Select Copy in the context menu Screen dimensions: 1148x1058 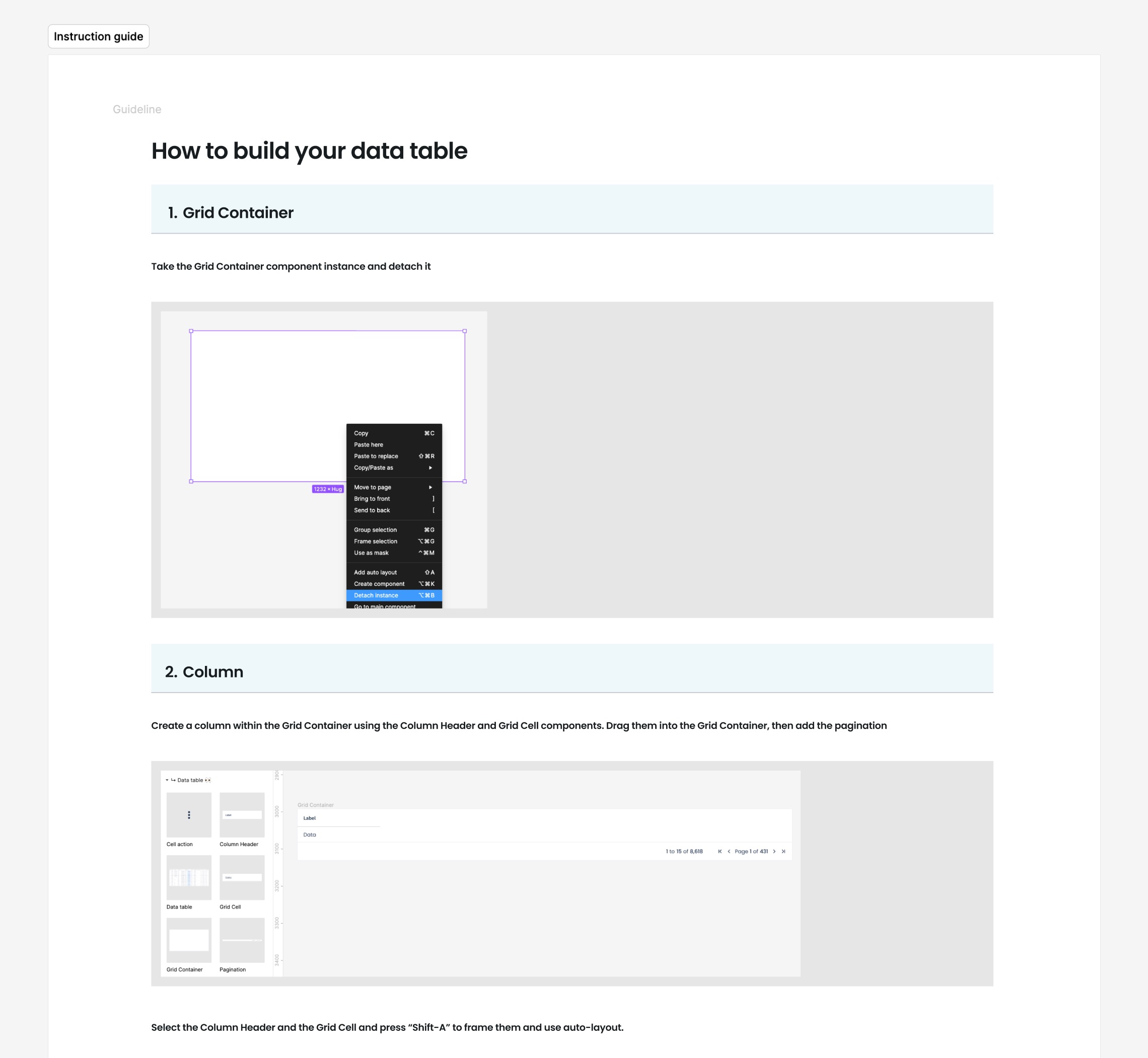coord(394,433)
